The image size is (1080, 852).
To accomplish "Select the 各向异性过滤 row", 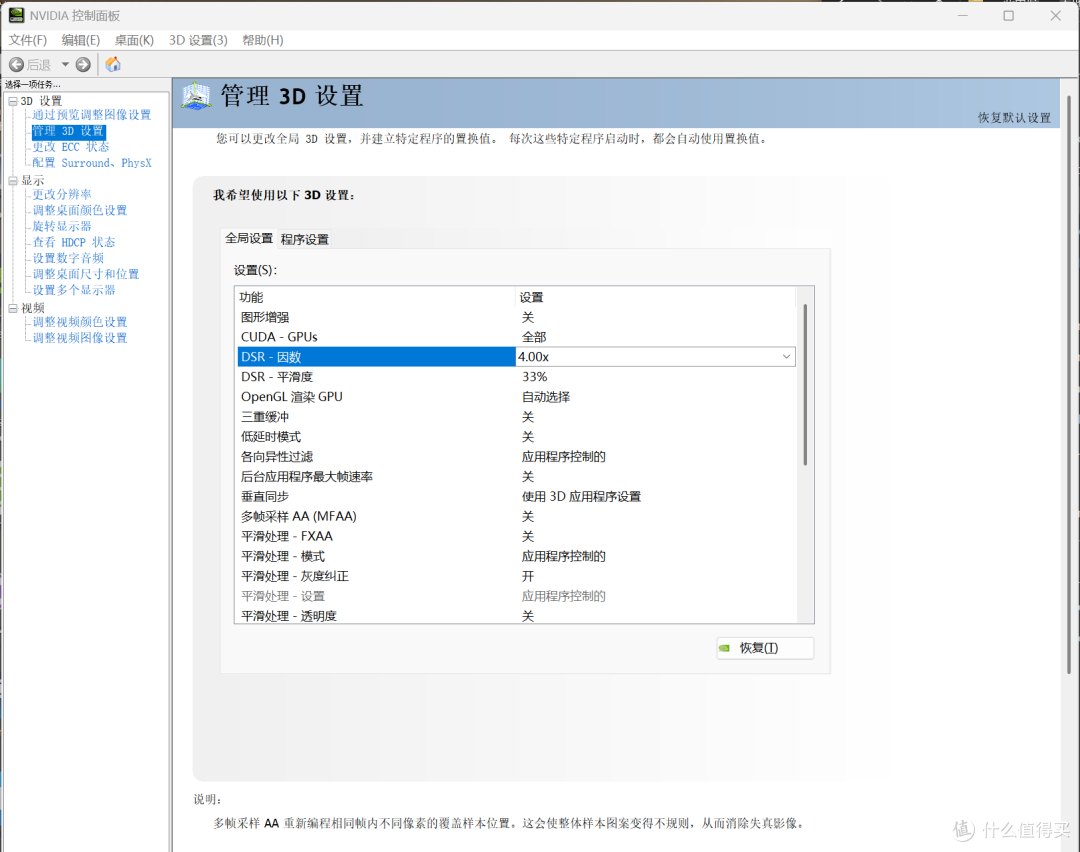I will (515, 457).
